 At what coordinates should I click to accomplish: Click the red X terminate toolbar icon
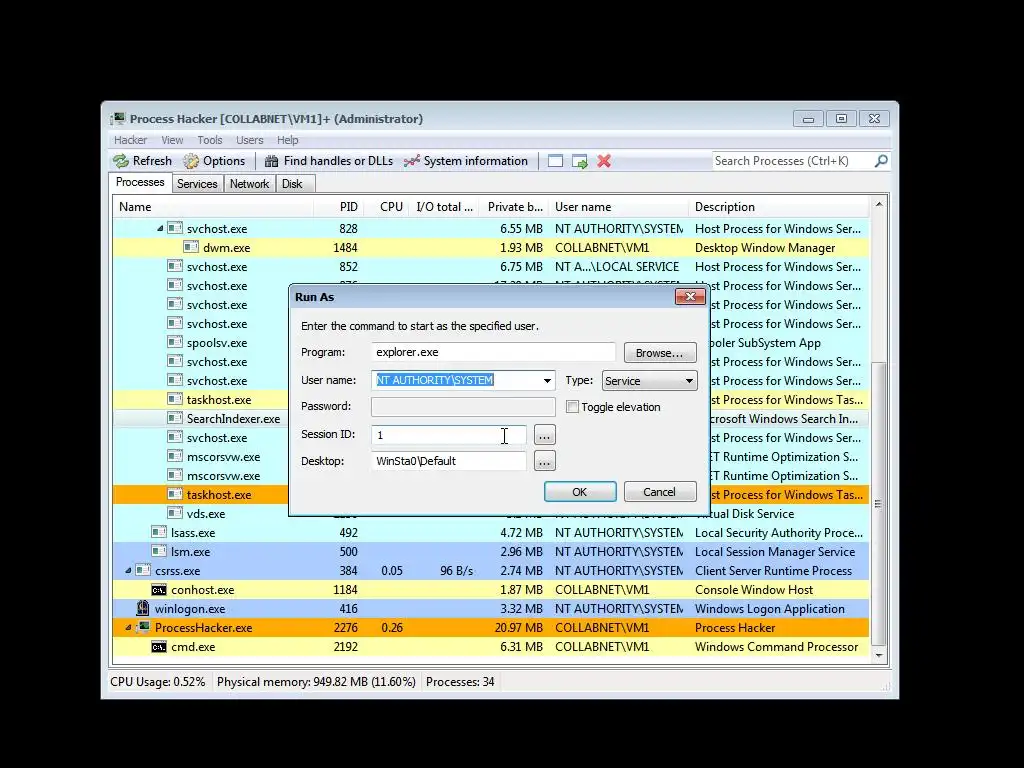click(604, 161)
